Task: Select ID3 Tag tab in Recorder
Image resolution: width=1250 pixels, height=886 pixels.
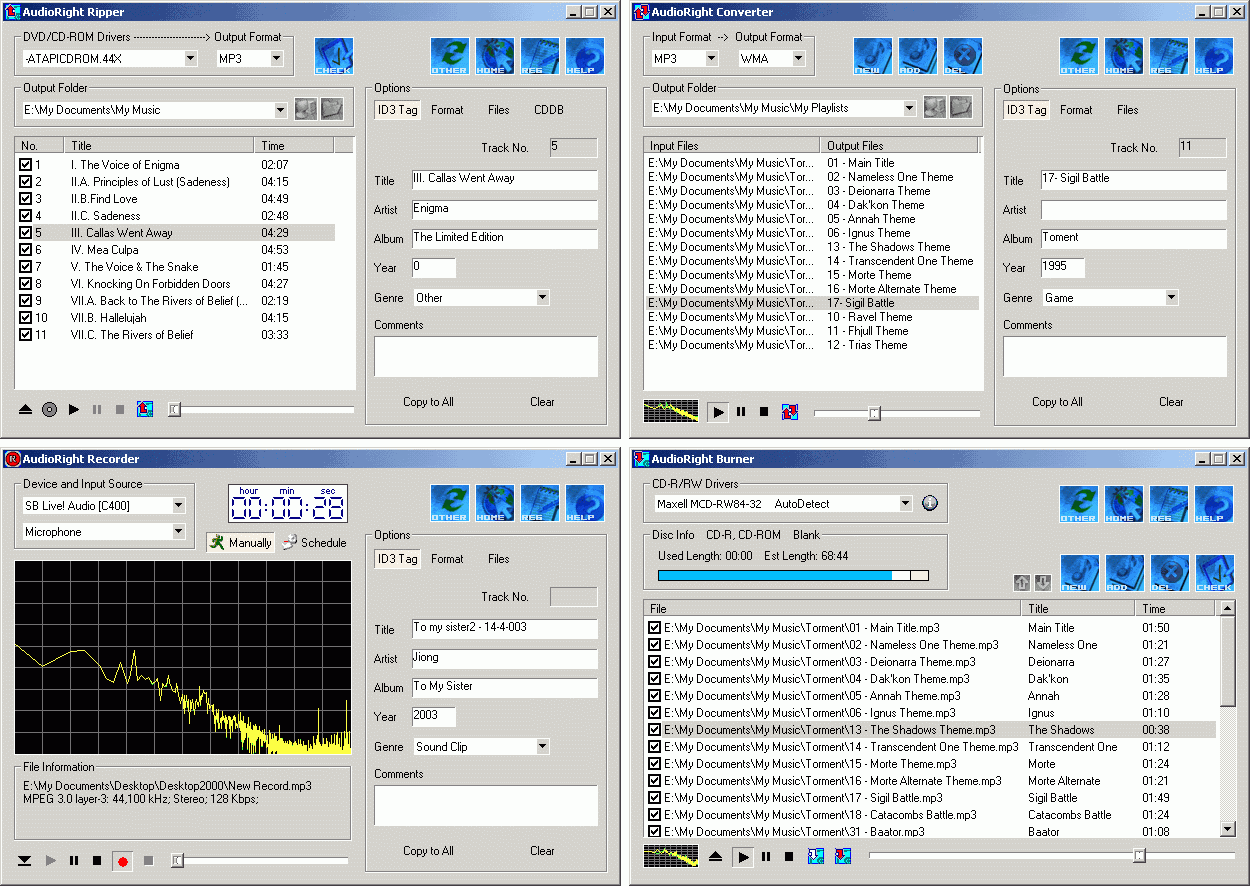Action: coord(397,559)
